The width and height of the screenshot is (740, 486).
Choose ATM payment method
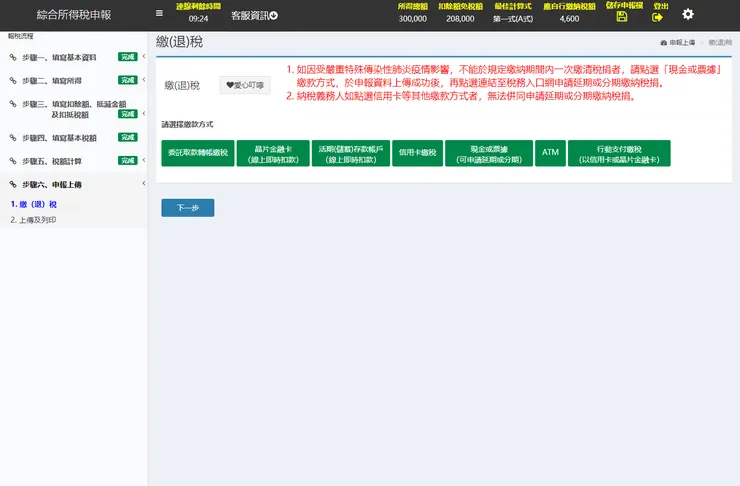coord(550,153)
